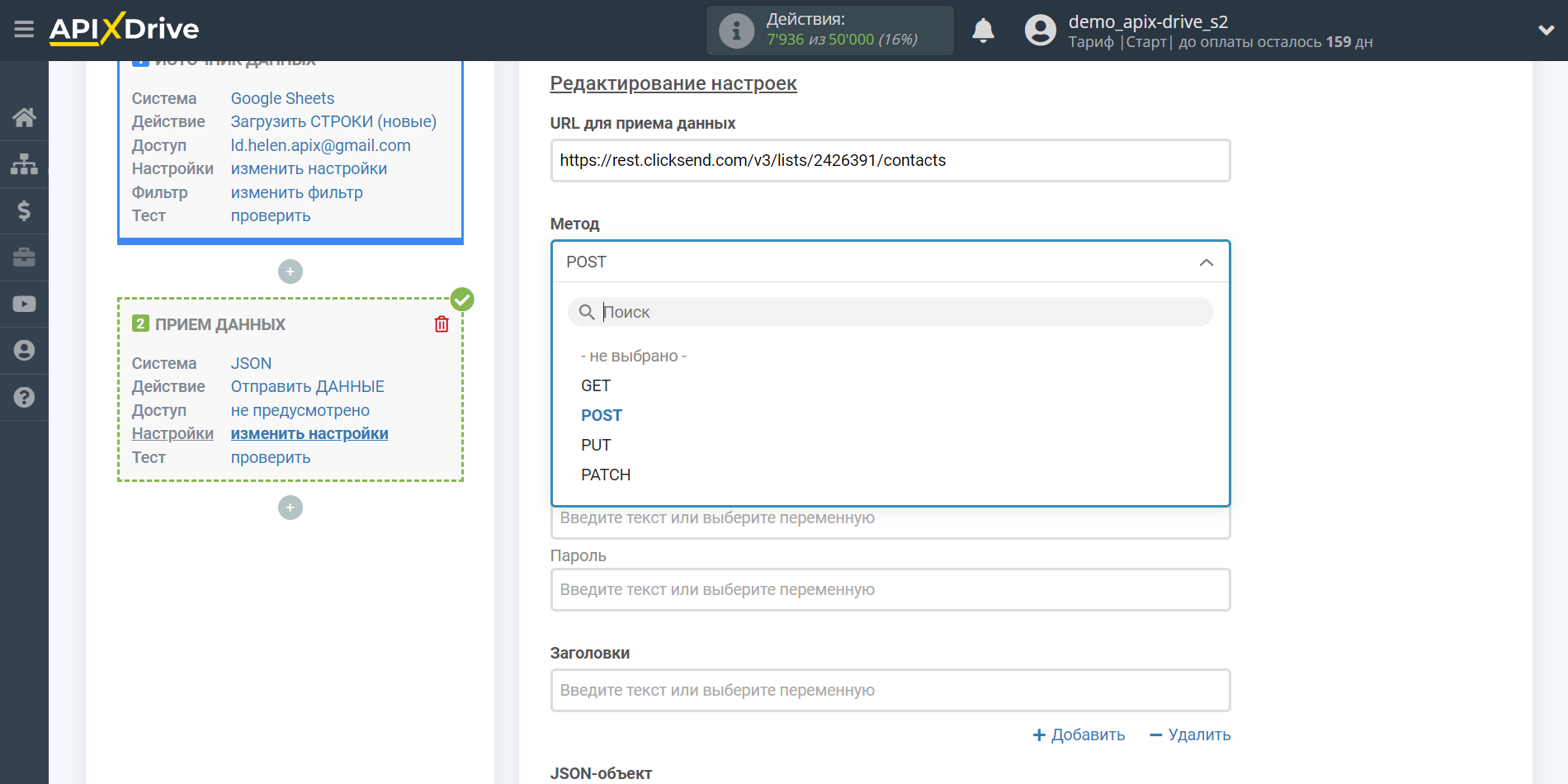The image size is (1568, 784).
Task: Click the demo_apix-drive_s2 username
Action: 1148,21
